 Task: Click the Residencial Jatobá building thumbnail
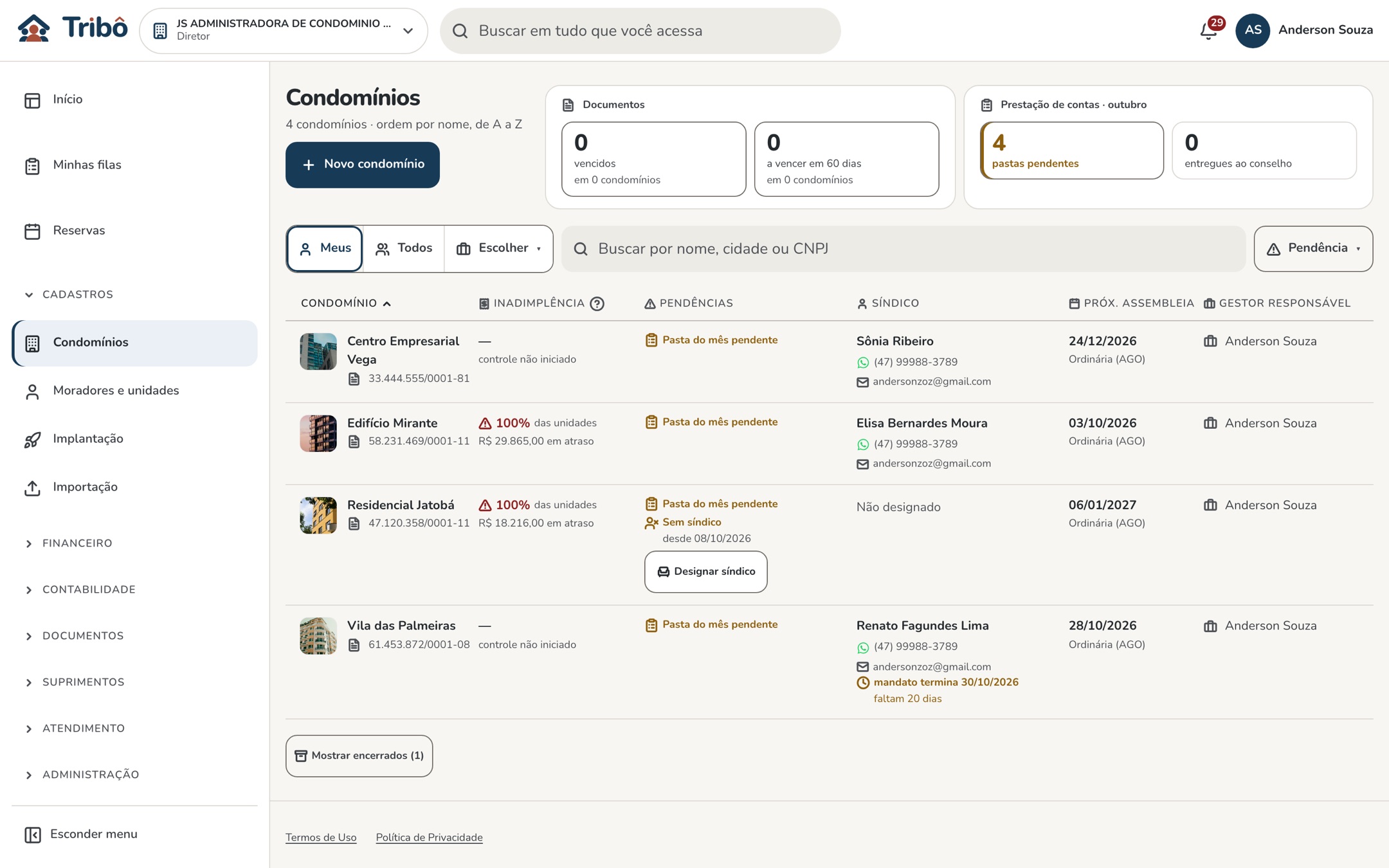tap(318, 515)
